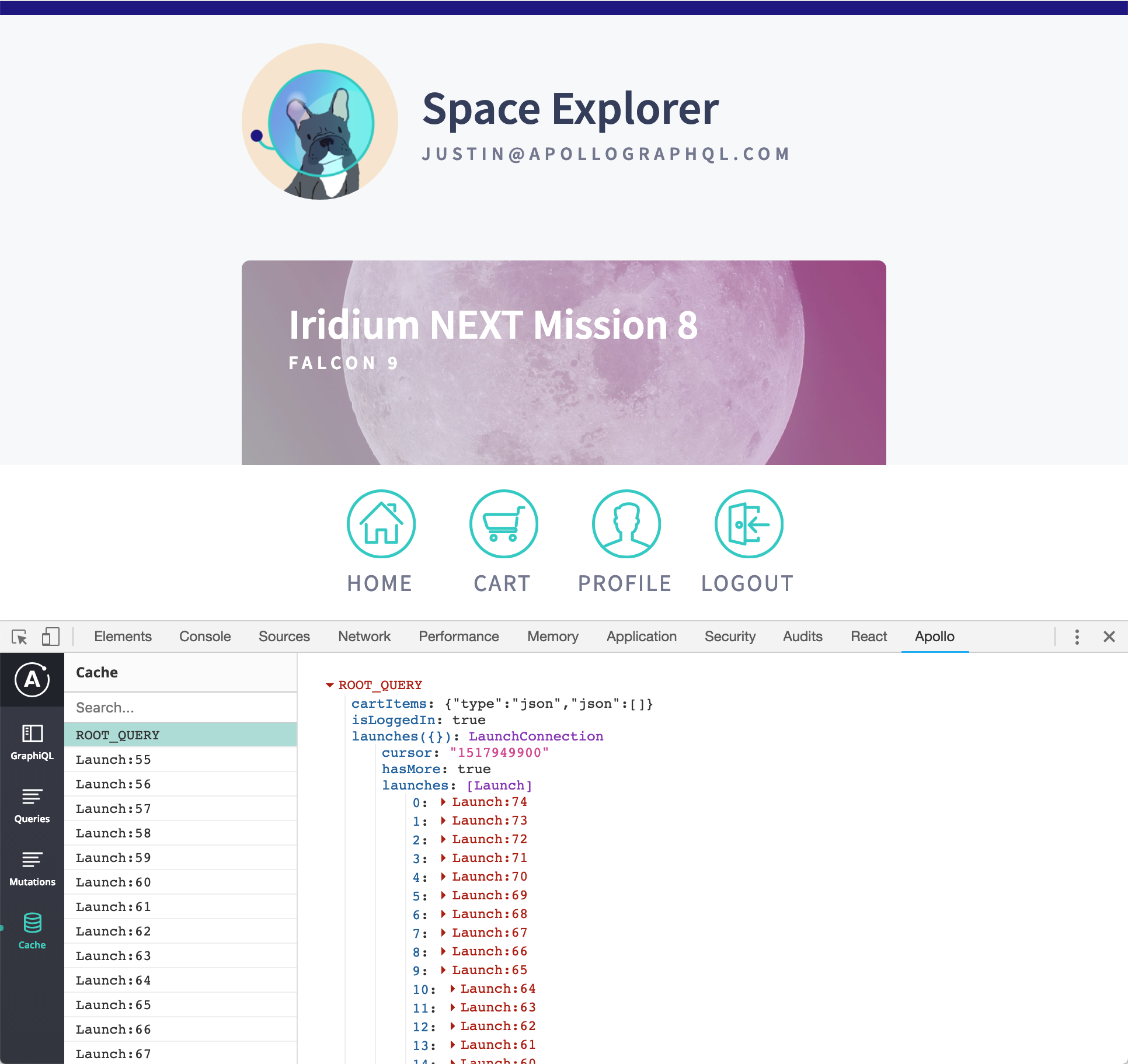This screenshot has width=1128, height=1064.
Task: Expand Launch:73 in the launches list
Action: [x=444, y=820]
